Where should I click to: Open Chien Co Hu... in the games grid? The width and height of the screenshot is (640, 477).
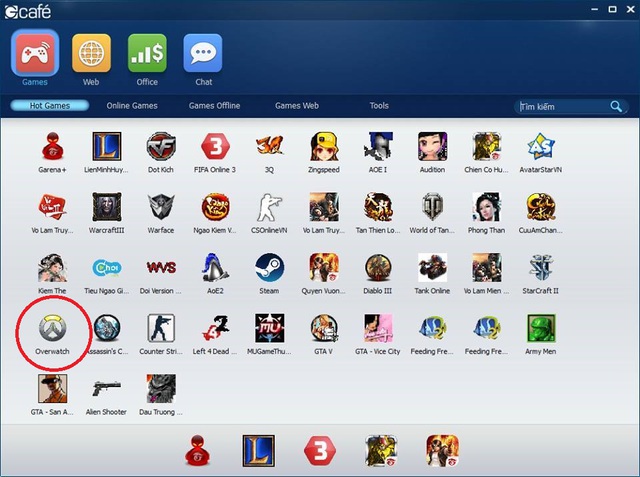(486, 153)
